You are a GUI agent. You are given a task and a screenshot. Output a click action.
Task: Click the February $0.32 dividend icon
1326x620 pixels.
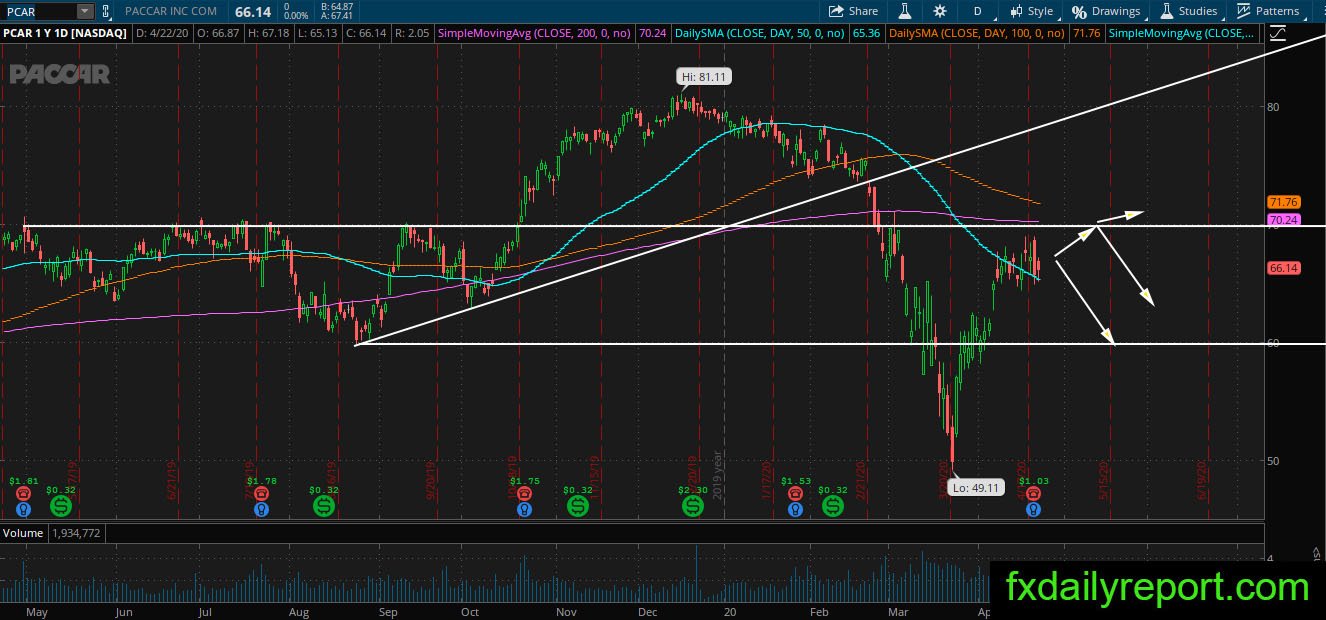tap(833, 506)
